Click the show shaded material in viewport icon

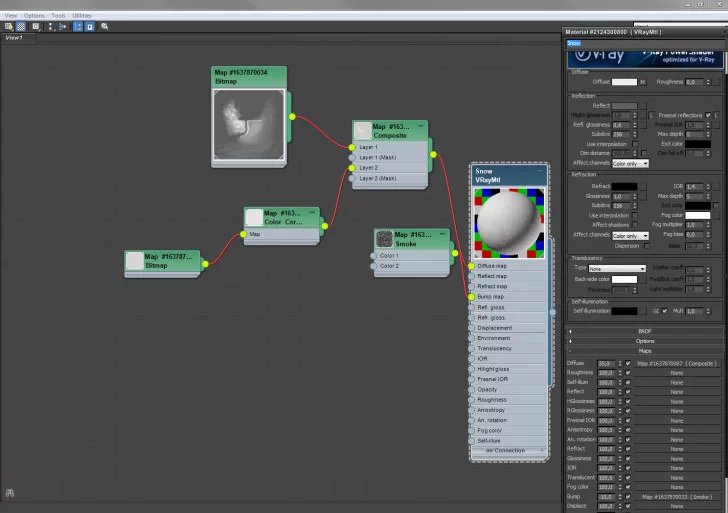36,26
